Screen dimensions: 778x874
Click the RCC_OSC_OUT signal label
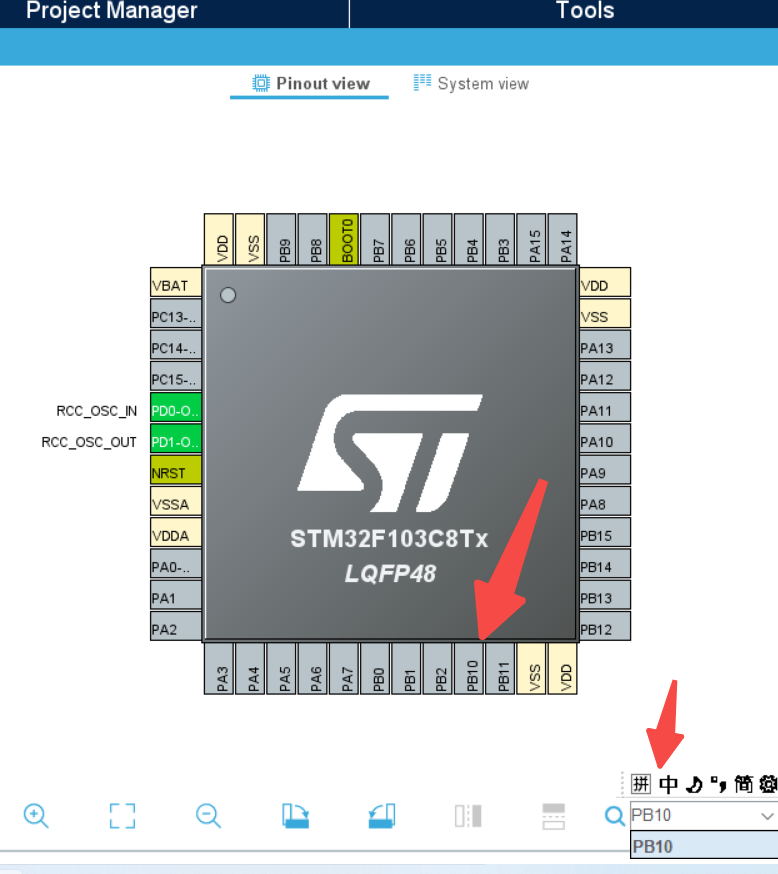point(89,442)
